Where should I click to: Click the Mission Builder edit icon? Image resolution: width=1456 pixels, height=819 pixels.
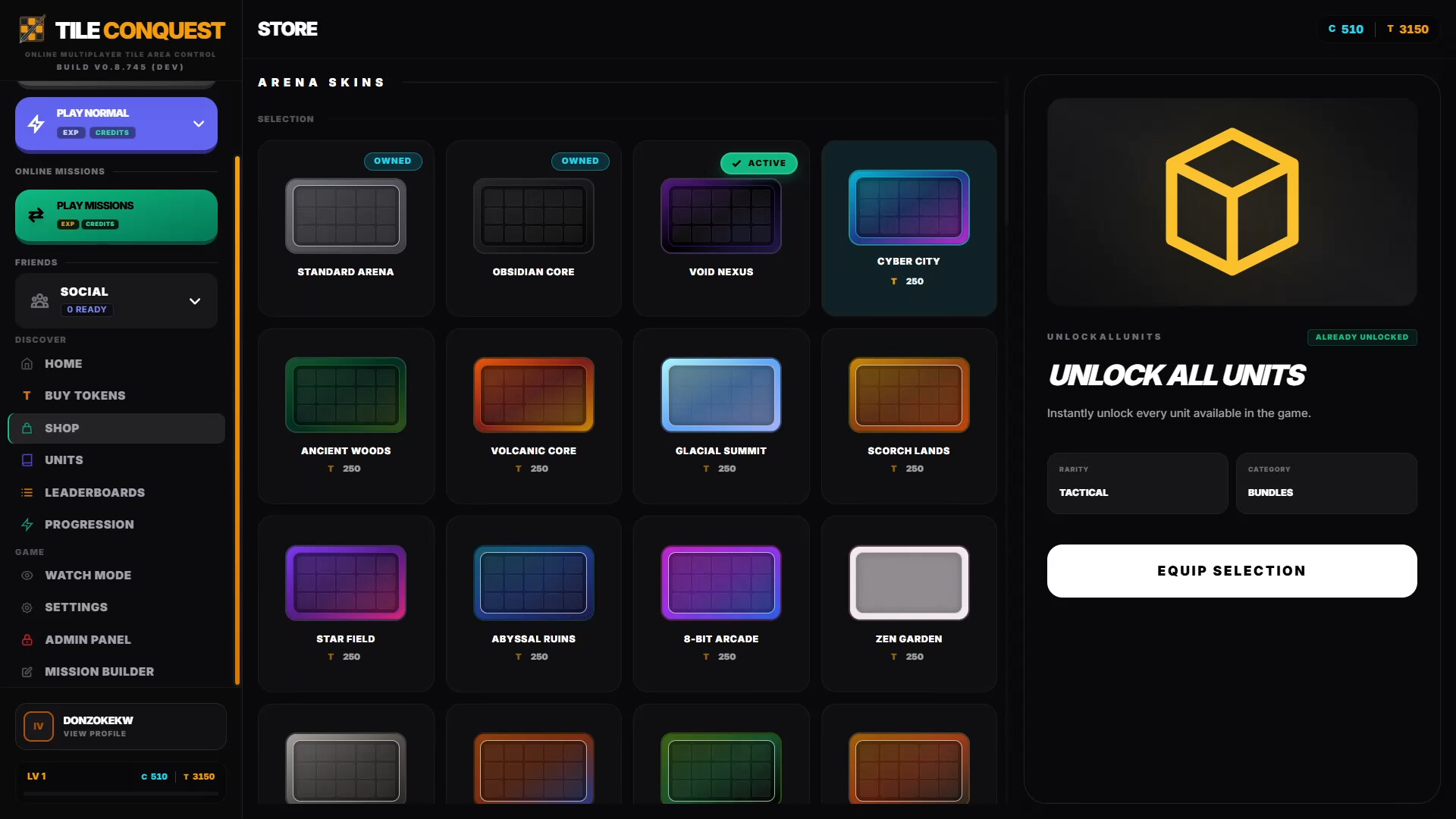27,672
